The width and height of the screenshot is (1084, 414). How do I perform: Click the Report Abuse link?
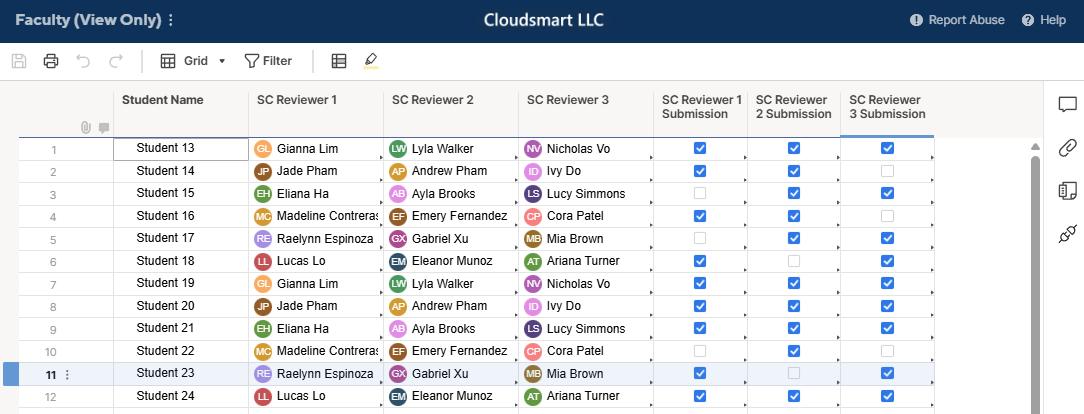pyautogui.click(x=957, y=20)
